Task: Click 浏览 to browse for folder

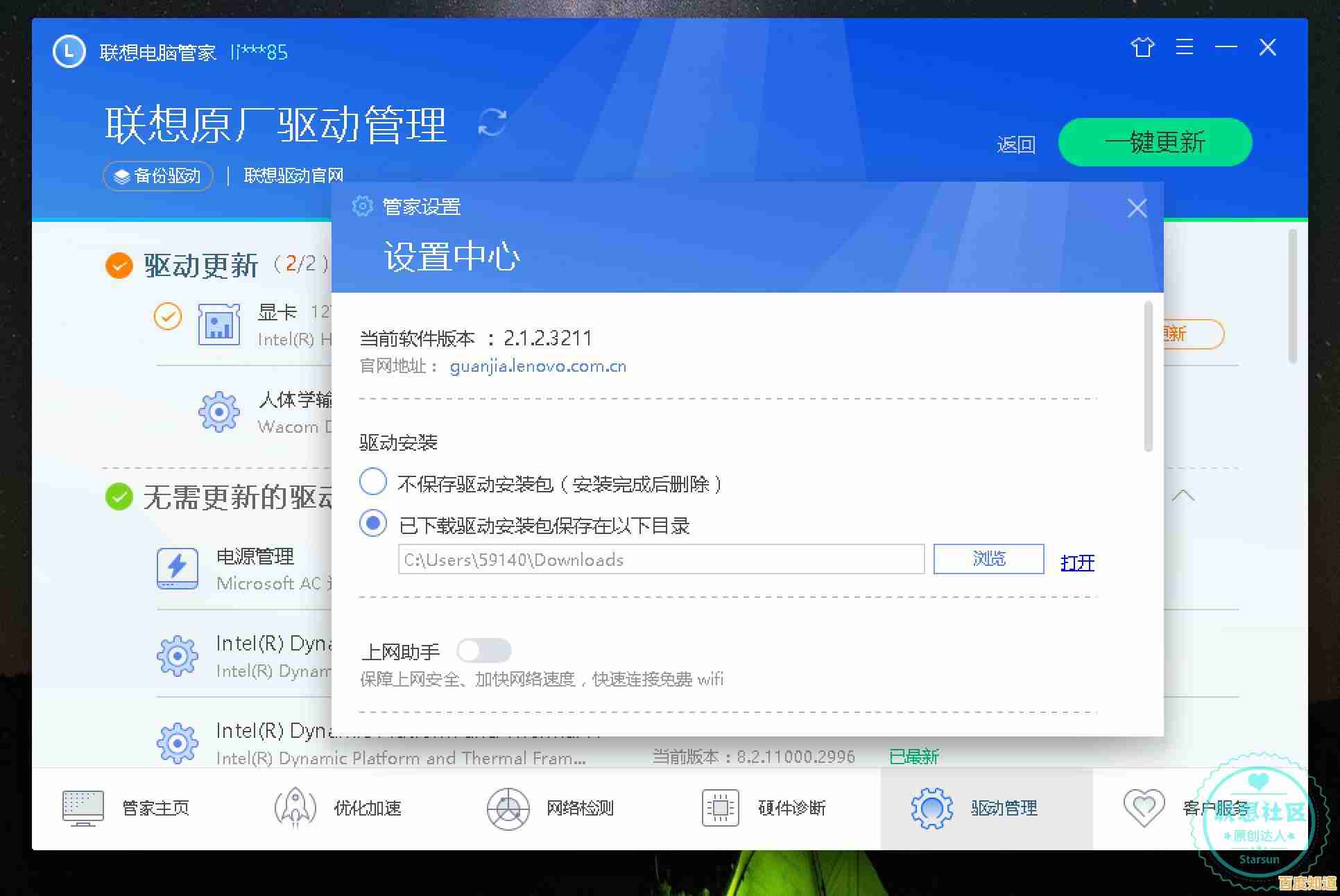Action: [988, 559]
